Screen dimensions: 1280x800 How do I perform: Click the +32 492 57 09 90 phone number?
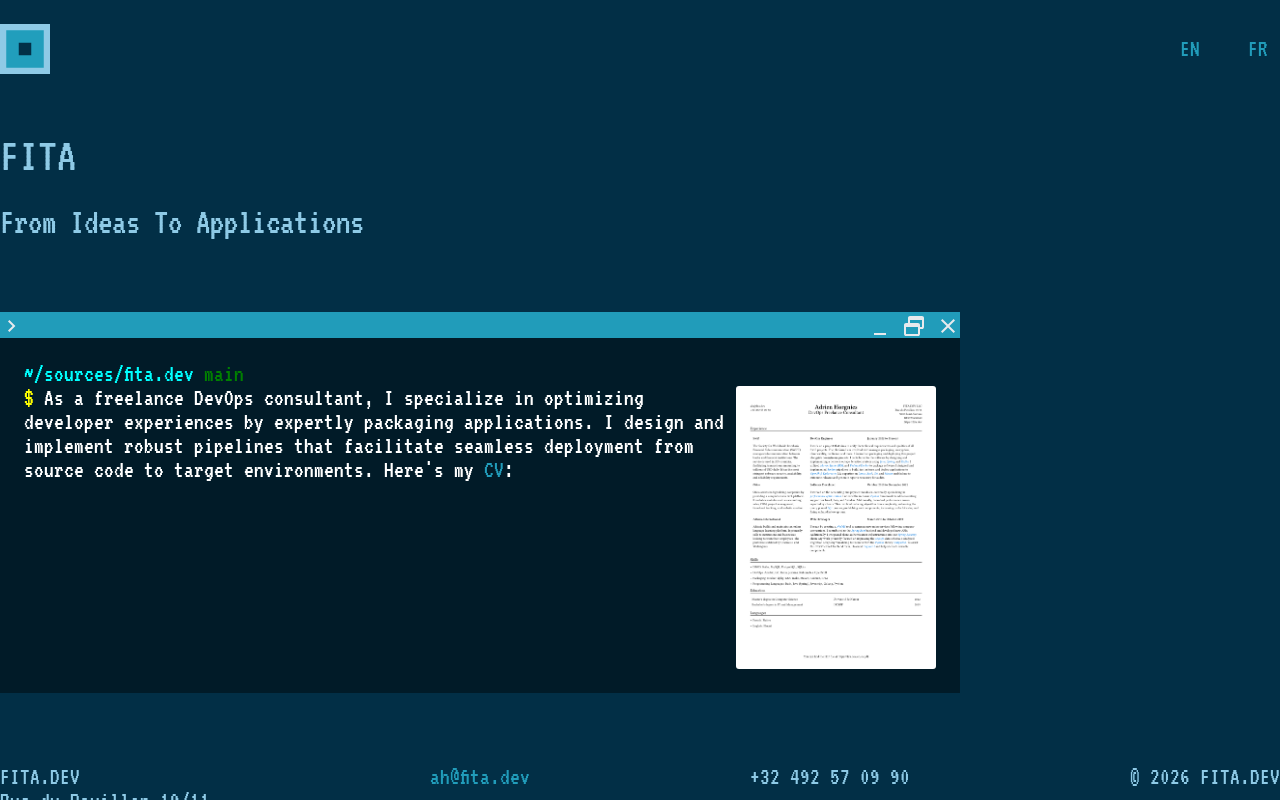830,777
